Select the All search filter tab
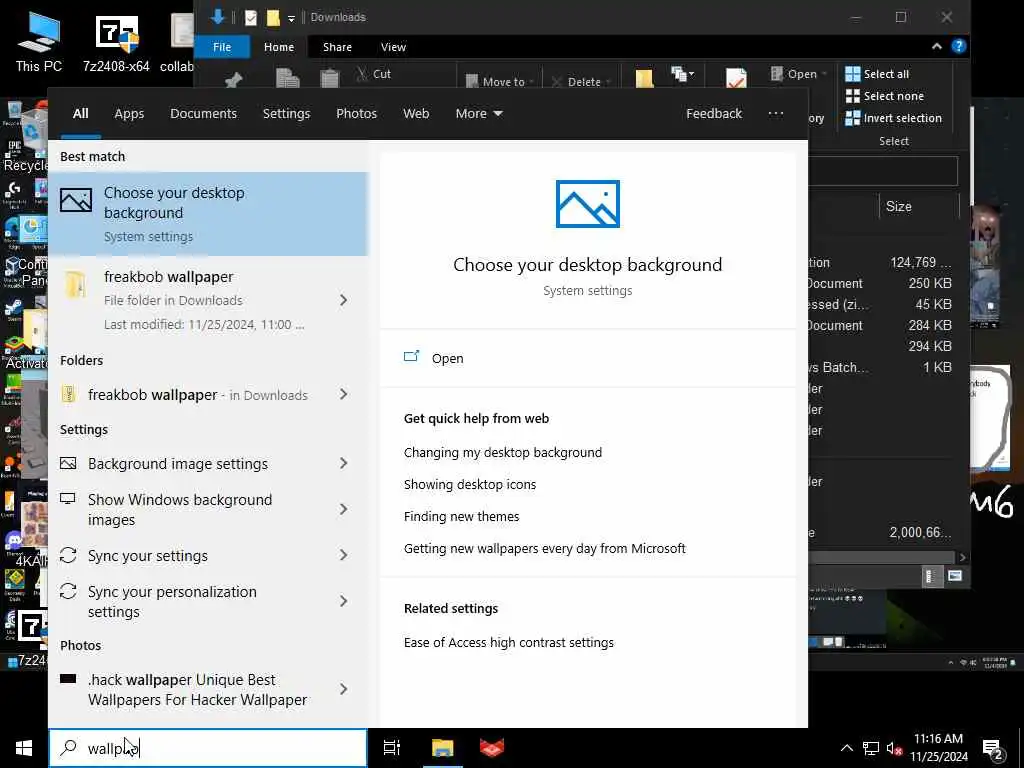1024x768 pixels. [x=80, y=114]
